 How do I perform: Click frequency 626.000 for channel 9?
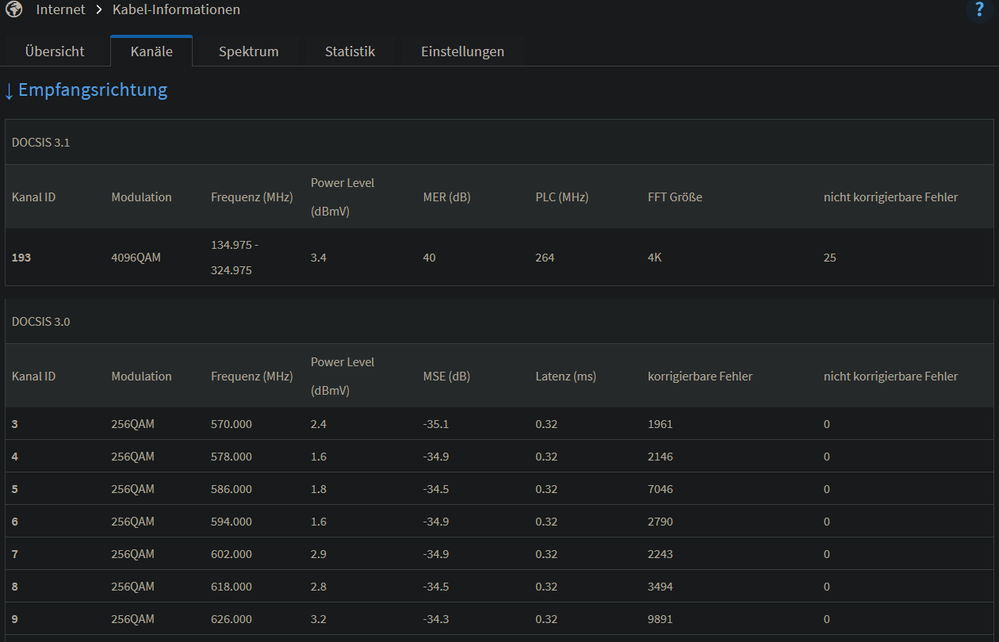click(x=231, y=619)
